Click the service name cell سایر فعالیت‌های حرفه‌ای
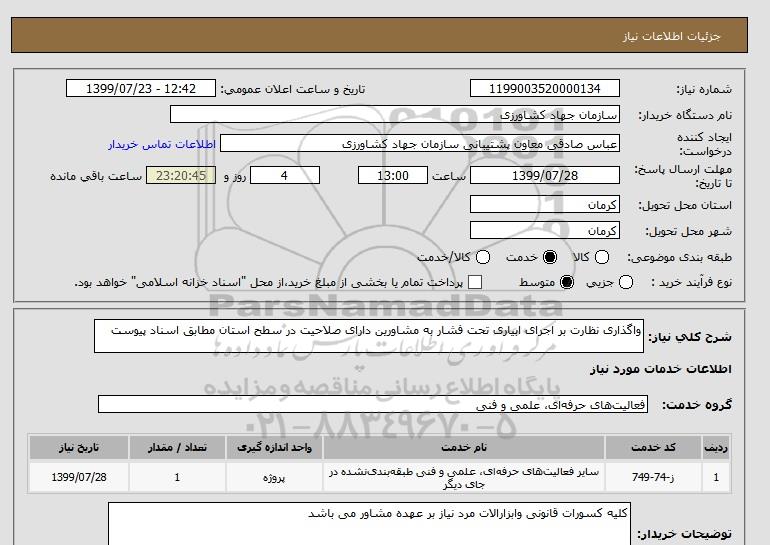This screenshot has height=545, width=770. click(x=464, y=478)
